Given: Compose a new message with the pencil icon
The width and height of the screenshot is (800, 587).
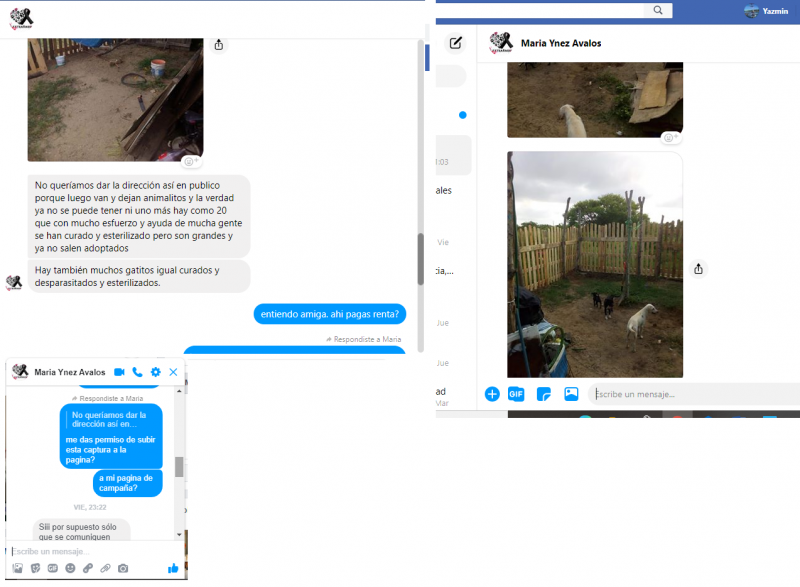Looking at the screenshot, I should pyautogui.click(x=456, y=43).
